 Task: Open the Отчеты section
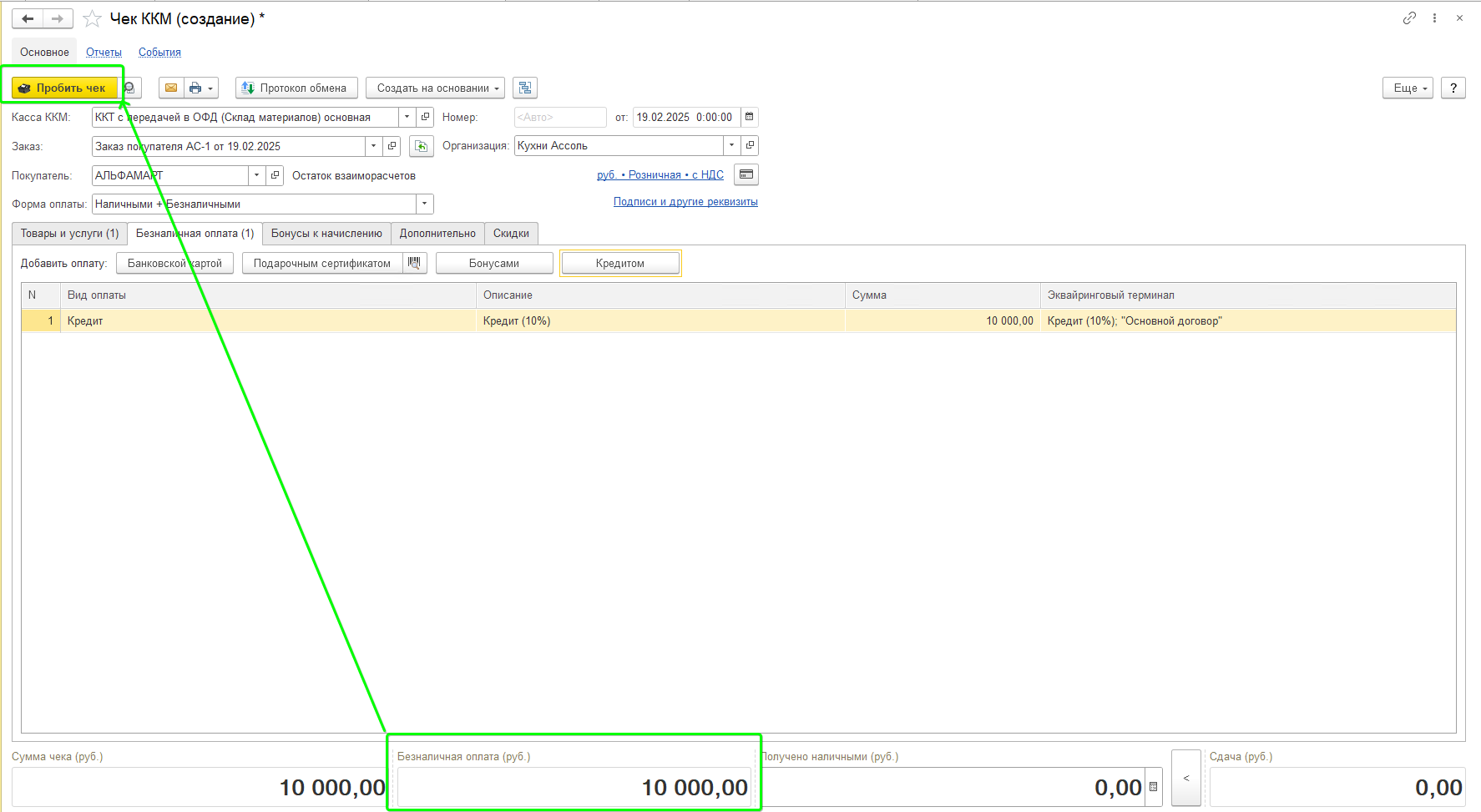(x=104, y=52)
